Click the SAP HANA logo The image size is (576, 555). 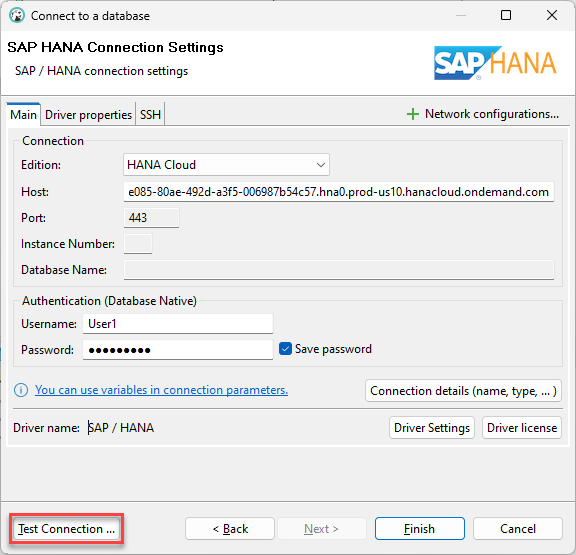click(x=495, y=63)
